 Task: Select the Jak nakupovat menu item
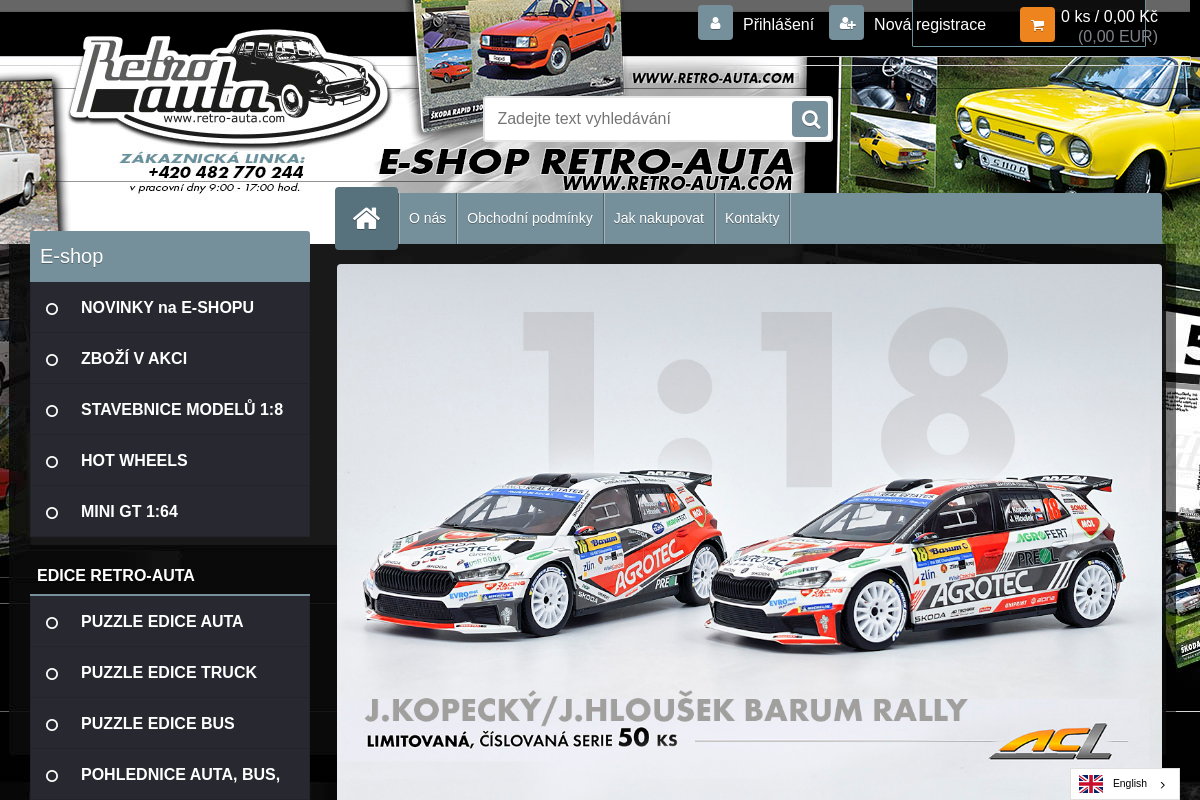659,217
